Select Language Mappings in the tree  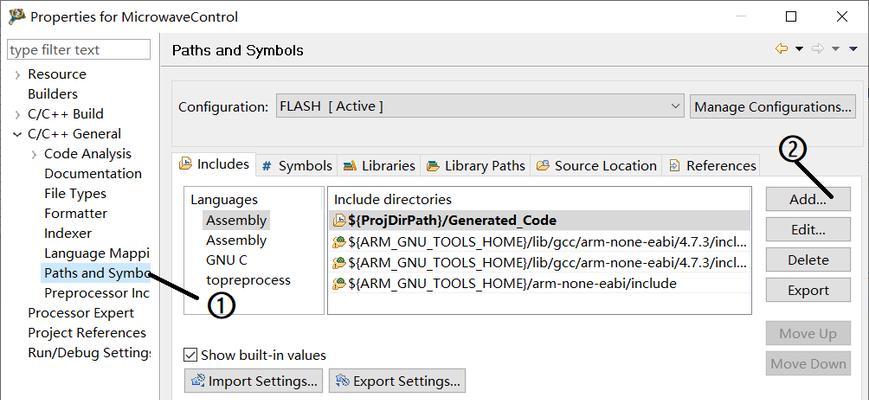tap(96, 254)
